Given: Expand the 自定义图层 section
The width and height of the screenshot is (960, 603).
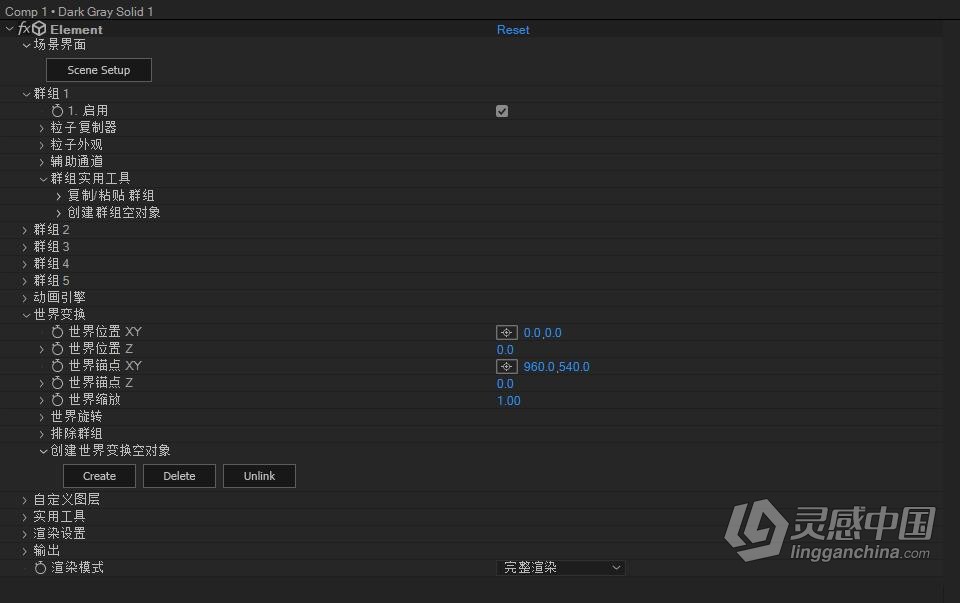Looking at the screenshot, I should [x=24, y=500].
